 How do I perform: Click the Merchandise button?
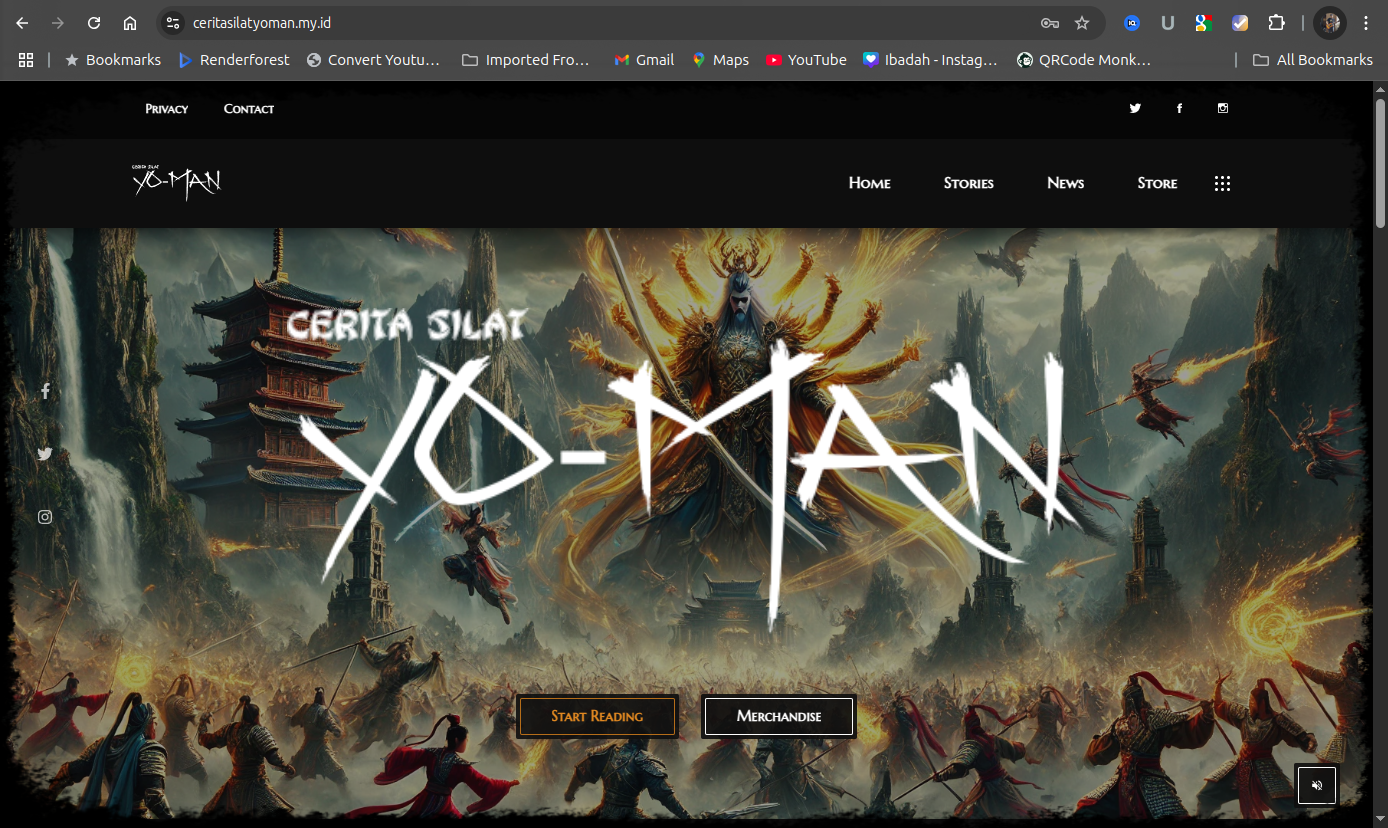coord(779,716)
